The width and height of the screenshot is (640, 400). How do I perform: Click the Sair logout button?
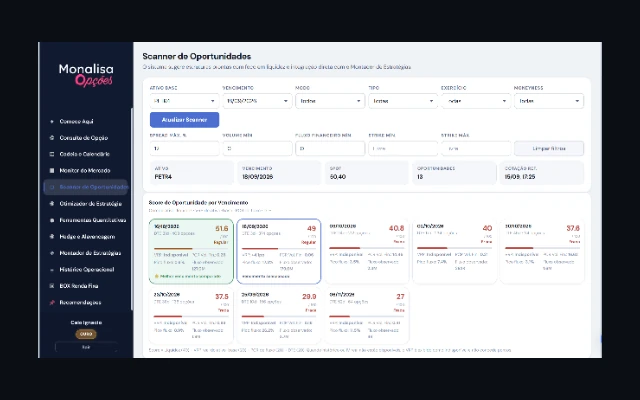(x=86, y=347)
